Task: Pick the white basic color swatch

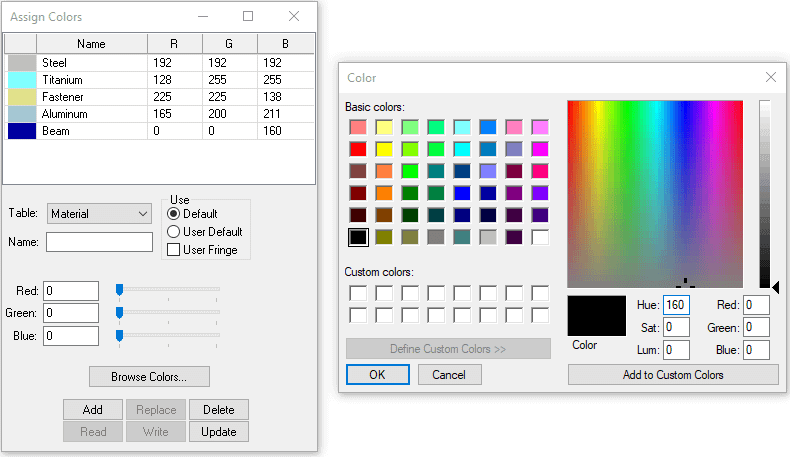Action: tap(540, 237)
